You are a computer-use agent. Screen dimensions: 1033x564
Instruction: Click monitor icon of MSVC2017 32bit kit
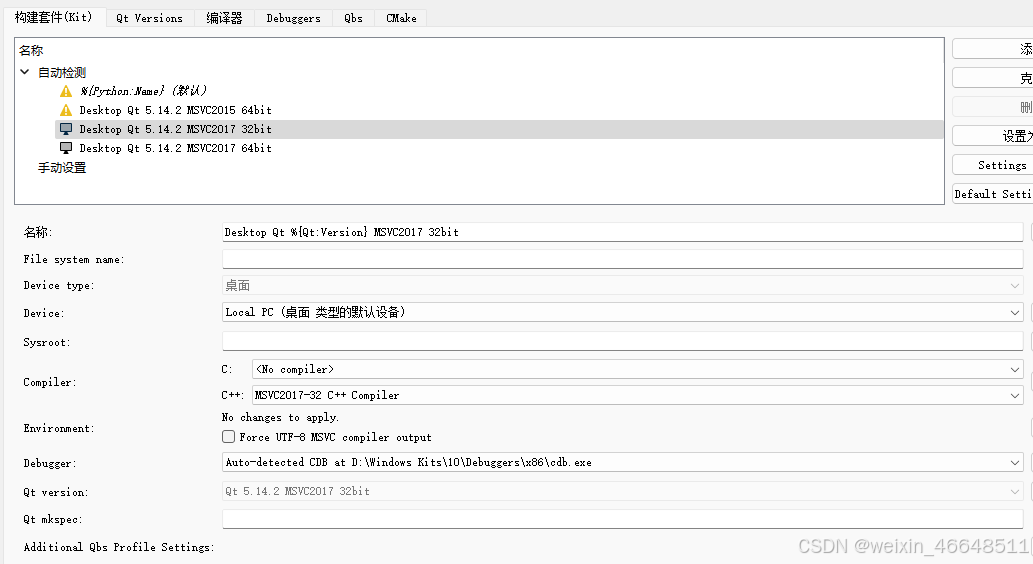(x=66, y=129)
